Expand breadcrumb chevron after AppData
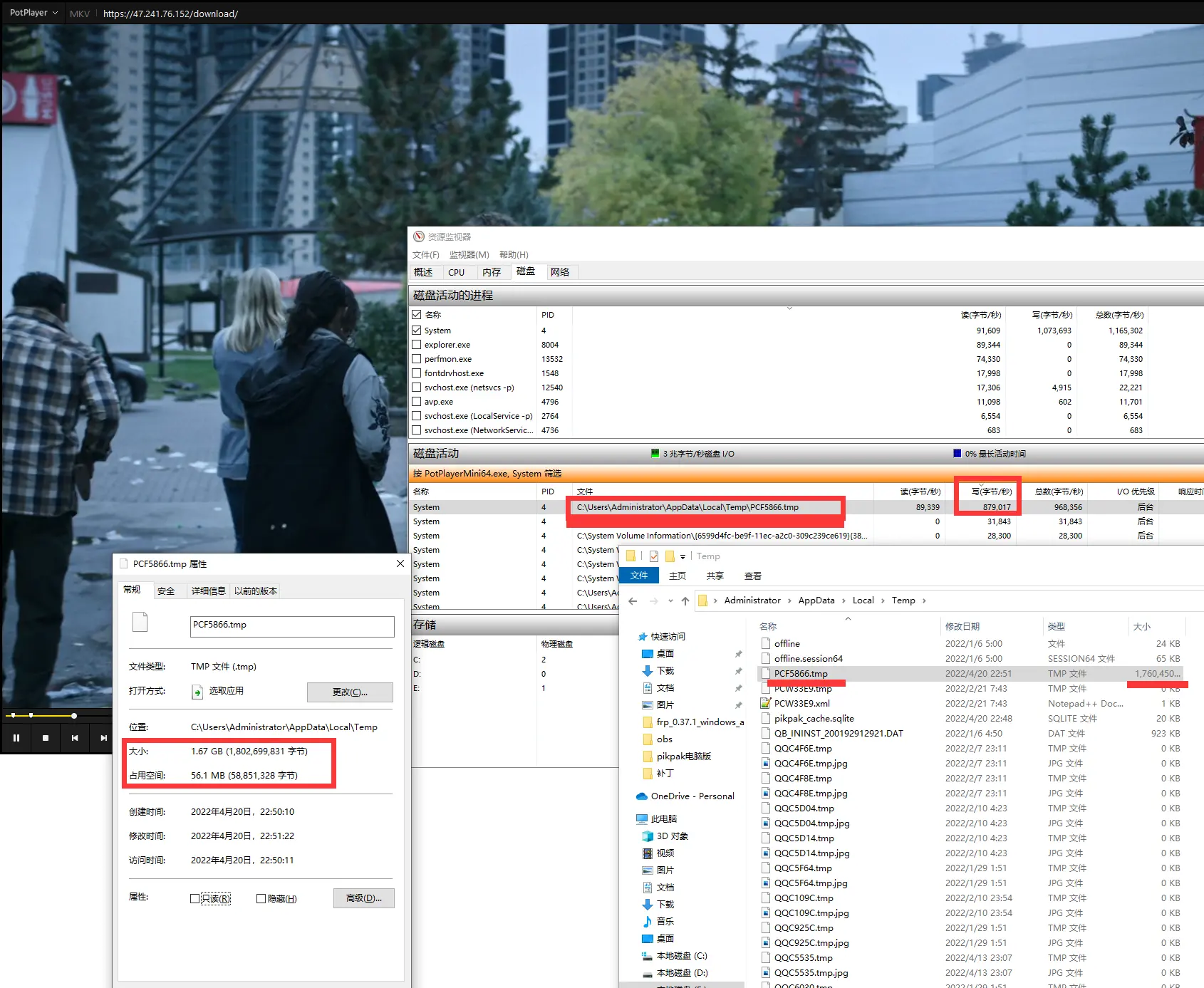1204x988 pixels. pyautogui.click(x=844, y=601)
